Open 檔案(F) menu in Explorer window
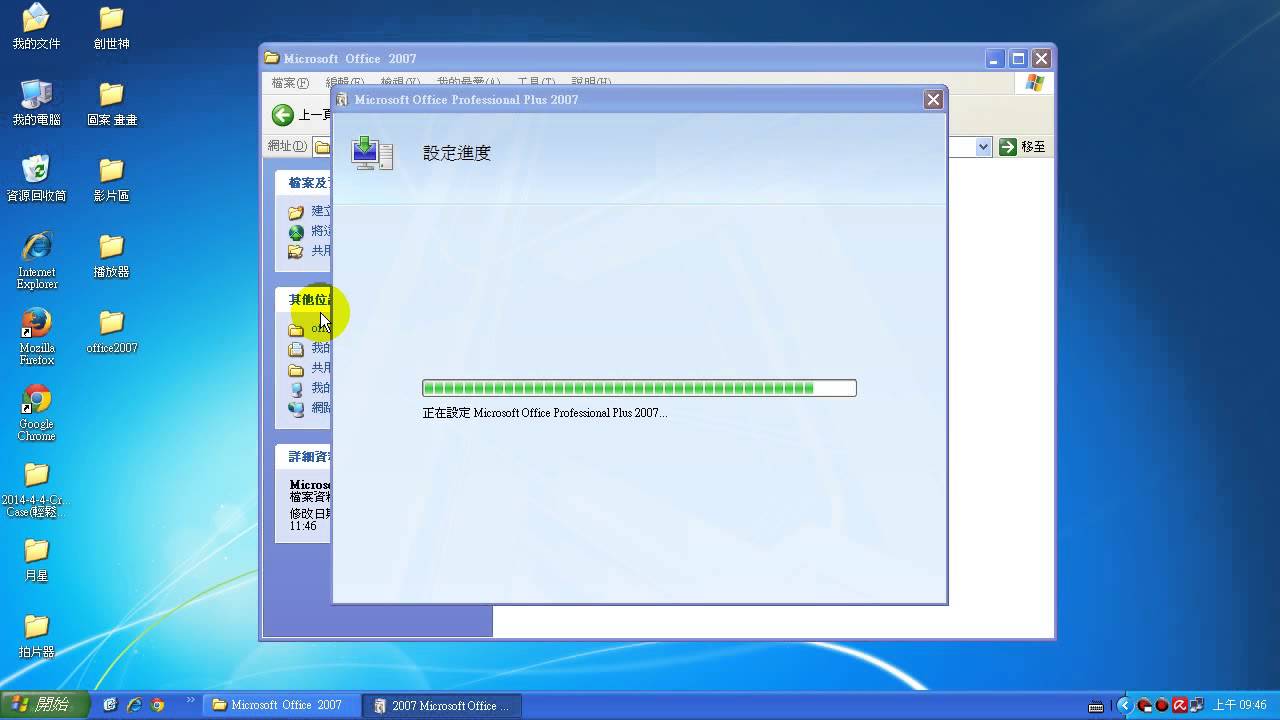The image size is (1280, 720). (290, 82)
